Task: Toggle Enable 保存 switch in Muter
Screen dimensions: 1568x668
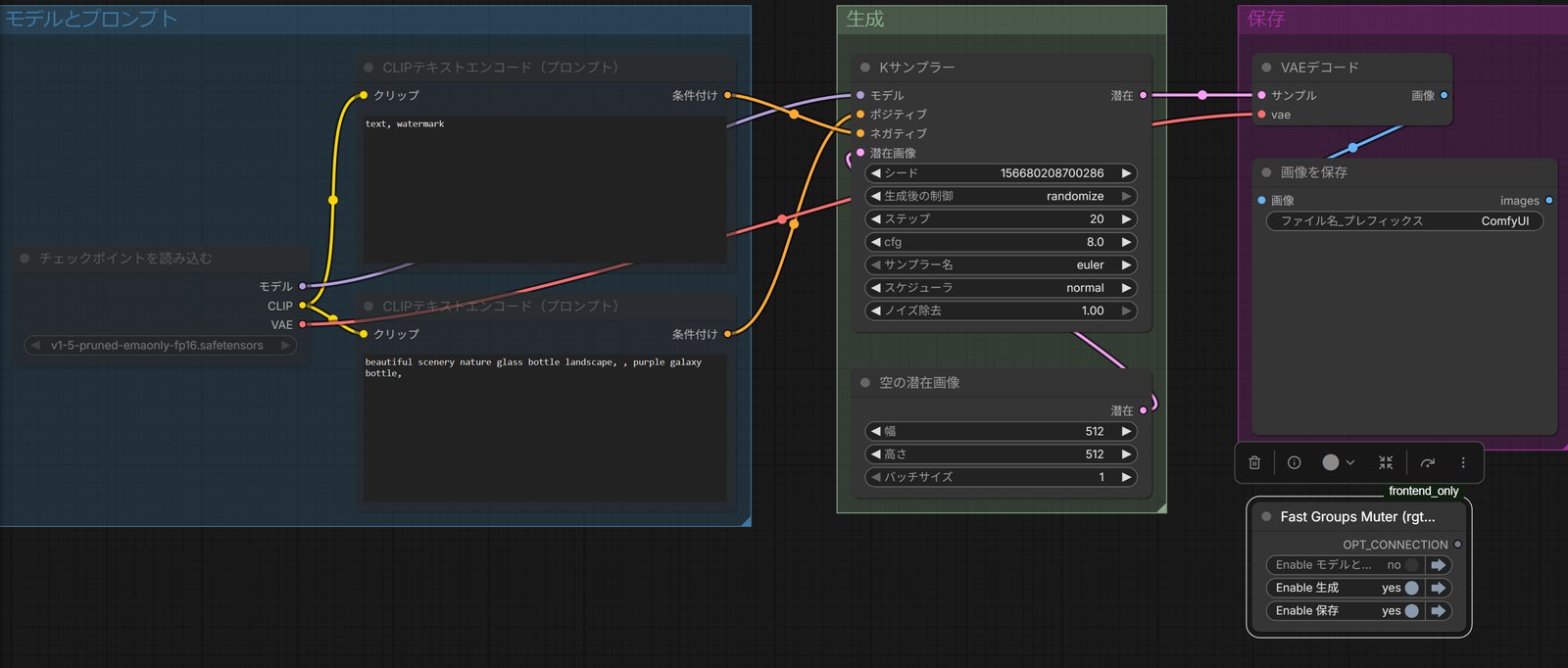Action: tap(1411, 610)
